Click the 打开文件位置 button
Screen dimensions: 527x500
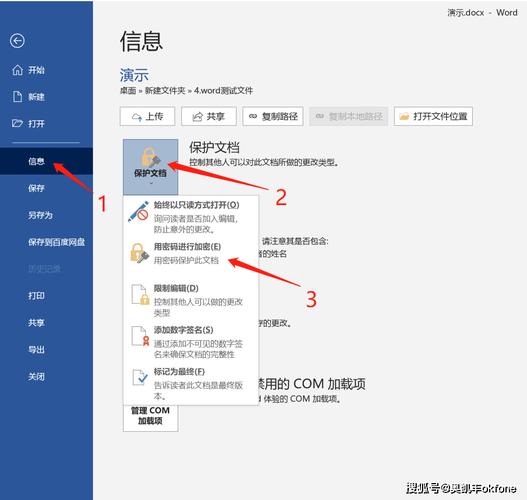pos(433,116)
